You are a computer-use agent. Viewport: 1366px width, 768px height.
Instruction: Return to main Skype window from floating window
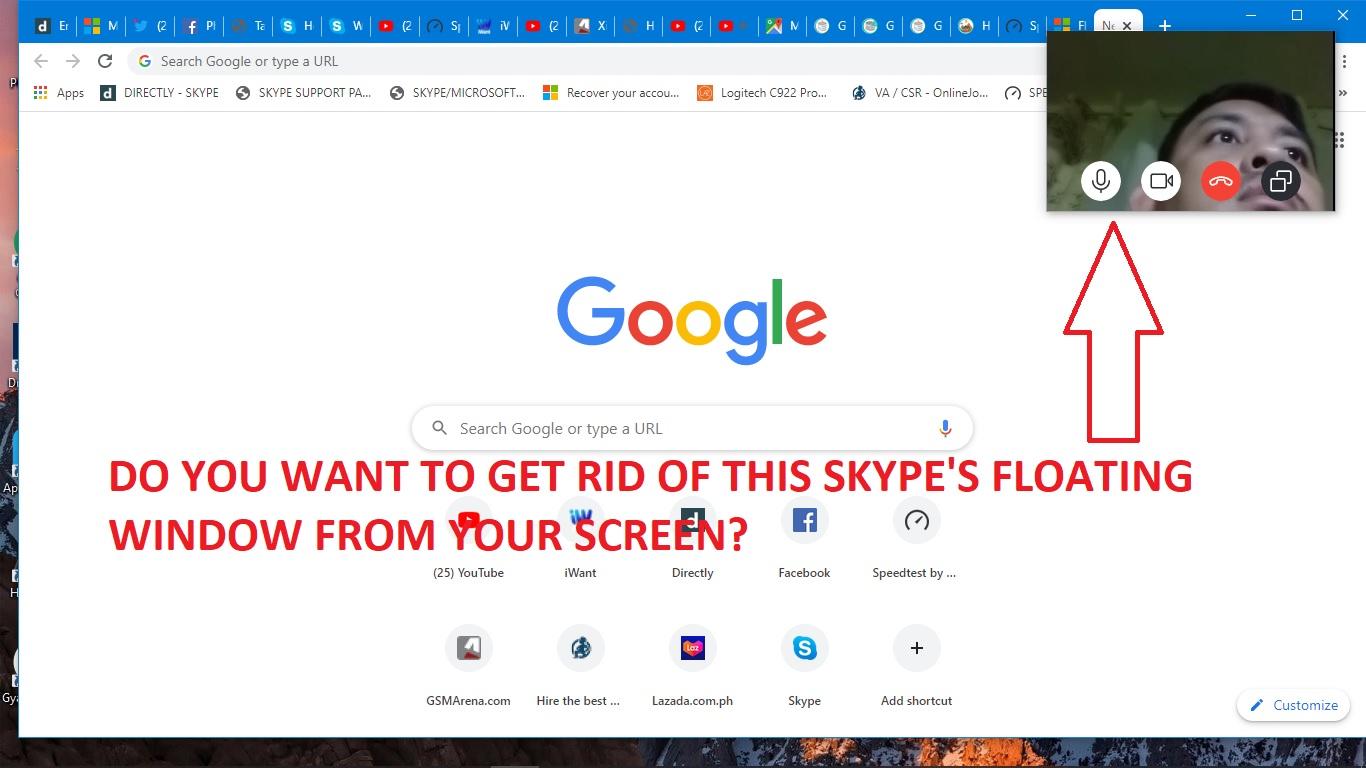click(x=1280, y=181)
